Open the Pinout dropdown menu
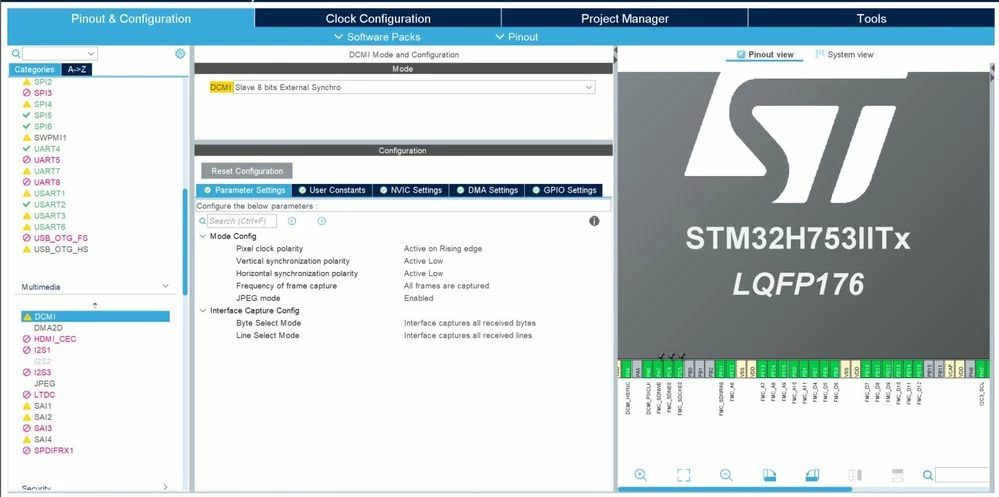This screenshot has height=497, width=999. [x=517, y=37]
